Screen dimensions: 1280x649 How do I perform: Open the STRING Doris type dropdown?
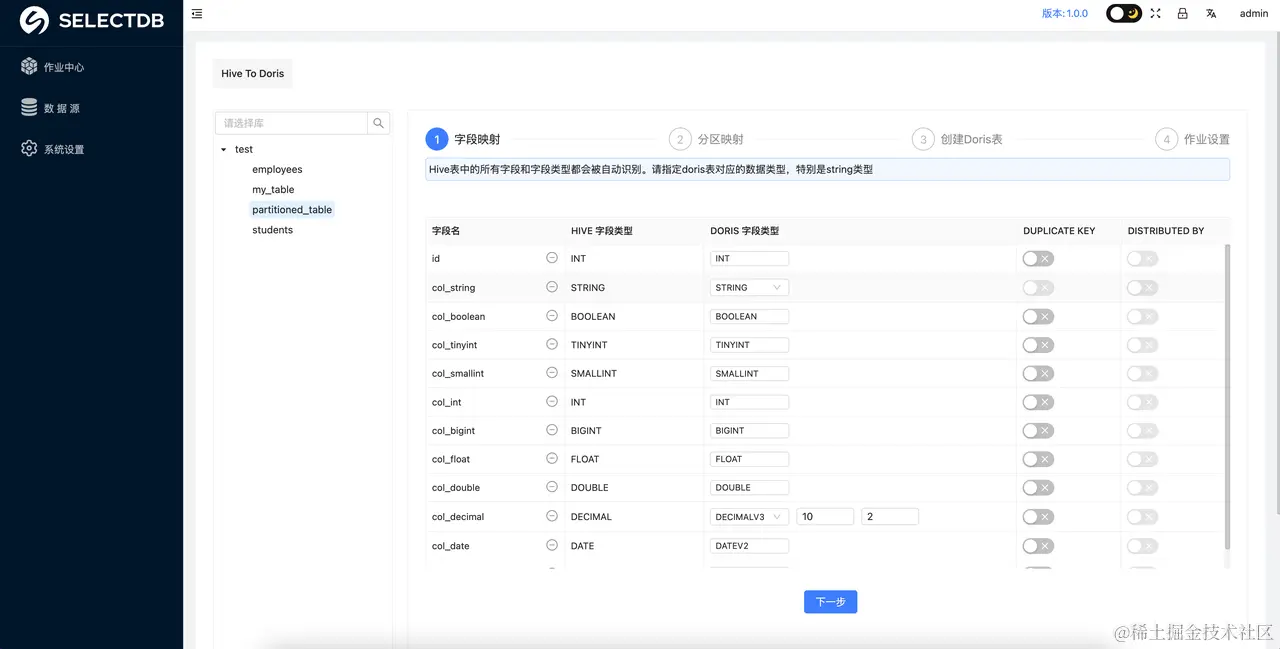click(749, 287)
